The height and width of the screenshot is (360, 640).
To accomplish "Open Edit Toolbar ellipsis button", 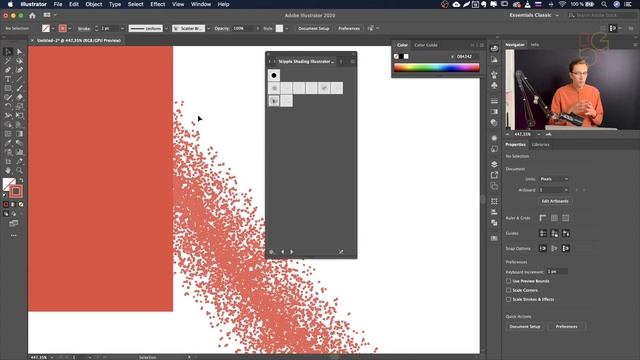I will (x=13, y=236).
